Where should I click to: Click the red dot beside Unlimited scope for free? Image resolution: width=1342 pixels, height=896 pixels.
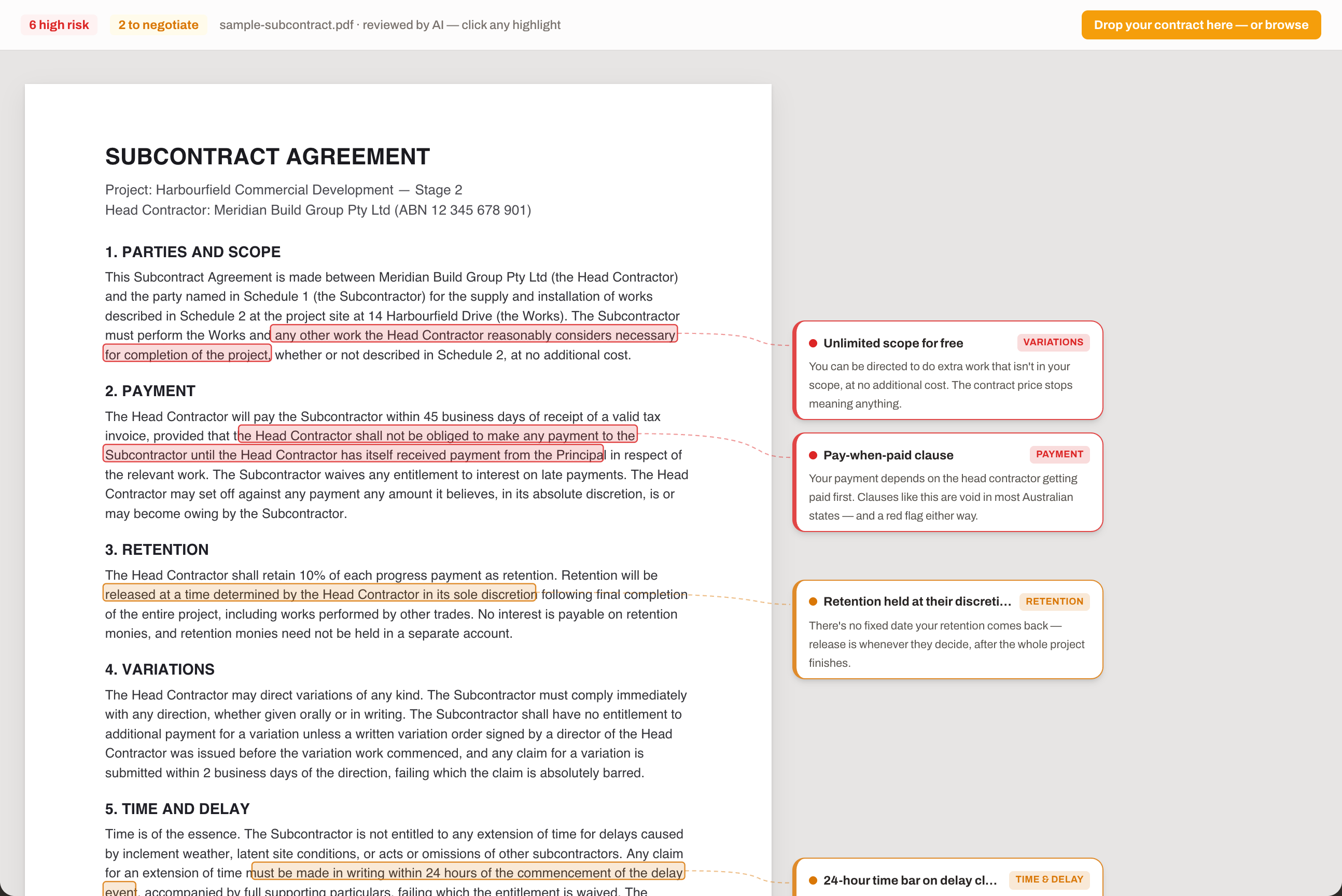813,343
